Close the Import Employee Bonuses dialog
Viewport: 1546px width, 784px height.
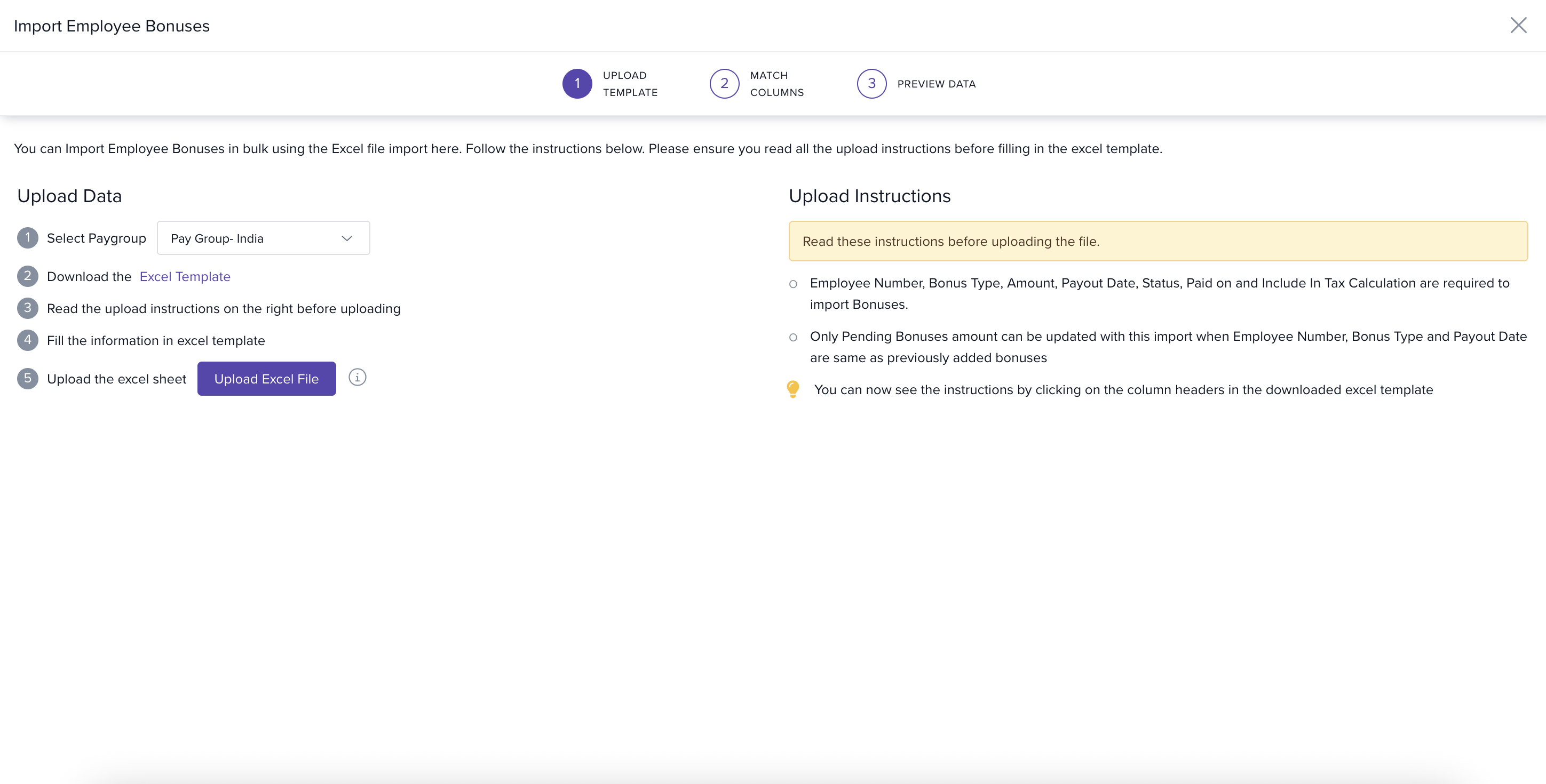(1518, 25)
